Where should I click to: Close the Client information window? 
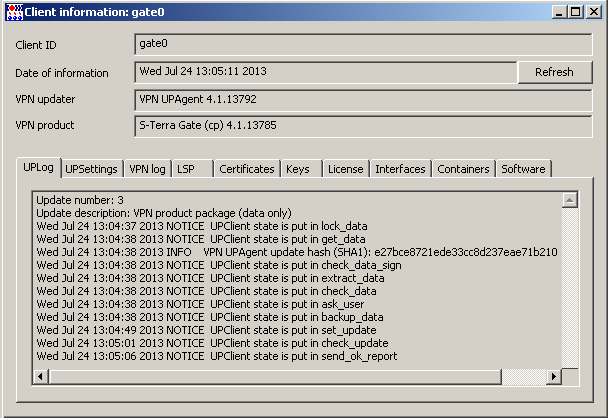coord(594,12)
